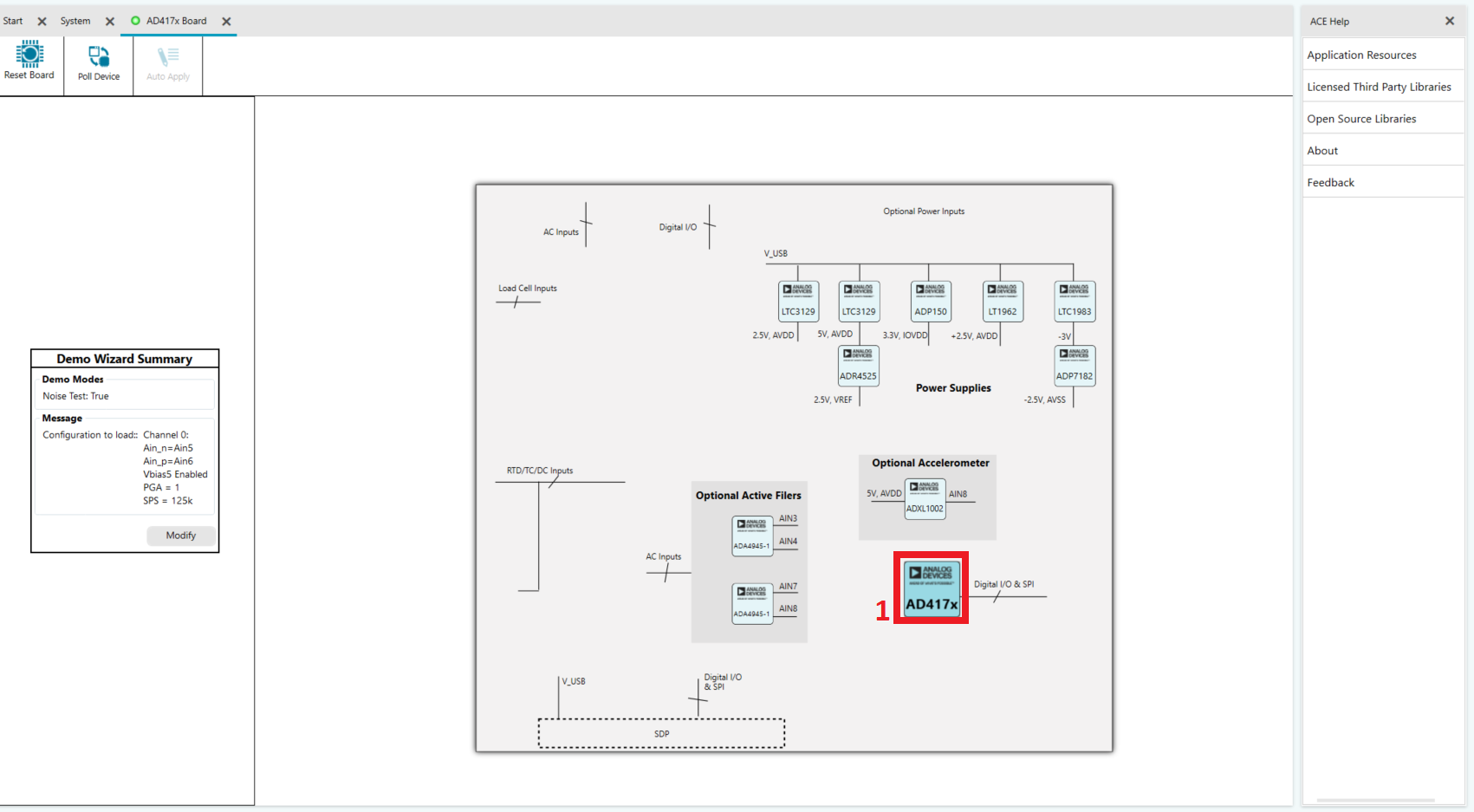Close the AD417x Board tab

[x=226, y=22]
